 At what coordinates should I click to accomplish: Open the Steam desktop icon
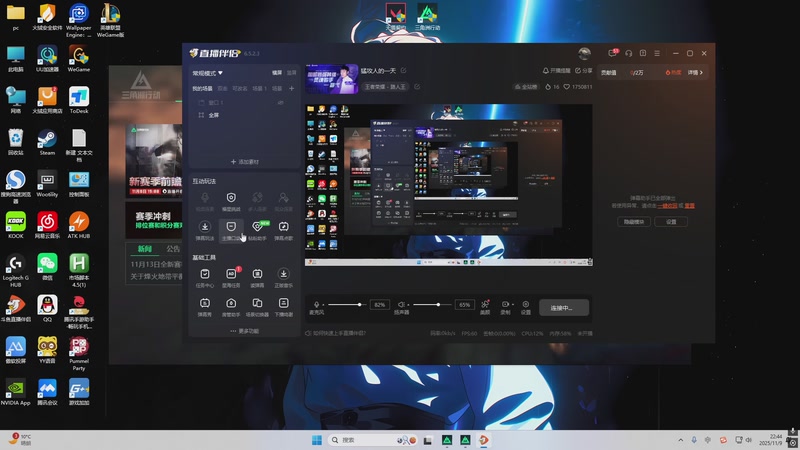pyautogui.click(x=47, y=143)
